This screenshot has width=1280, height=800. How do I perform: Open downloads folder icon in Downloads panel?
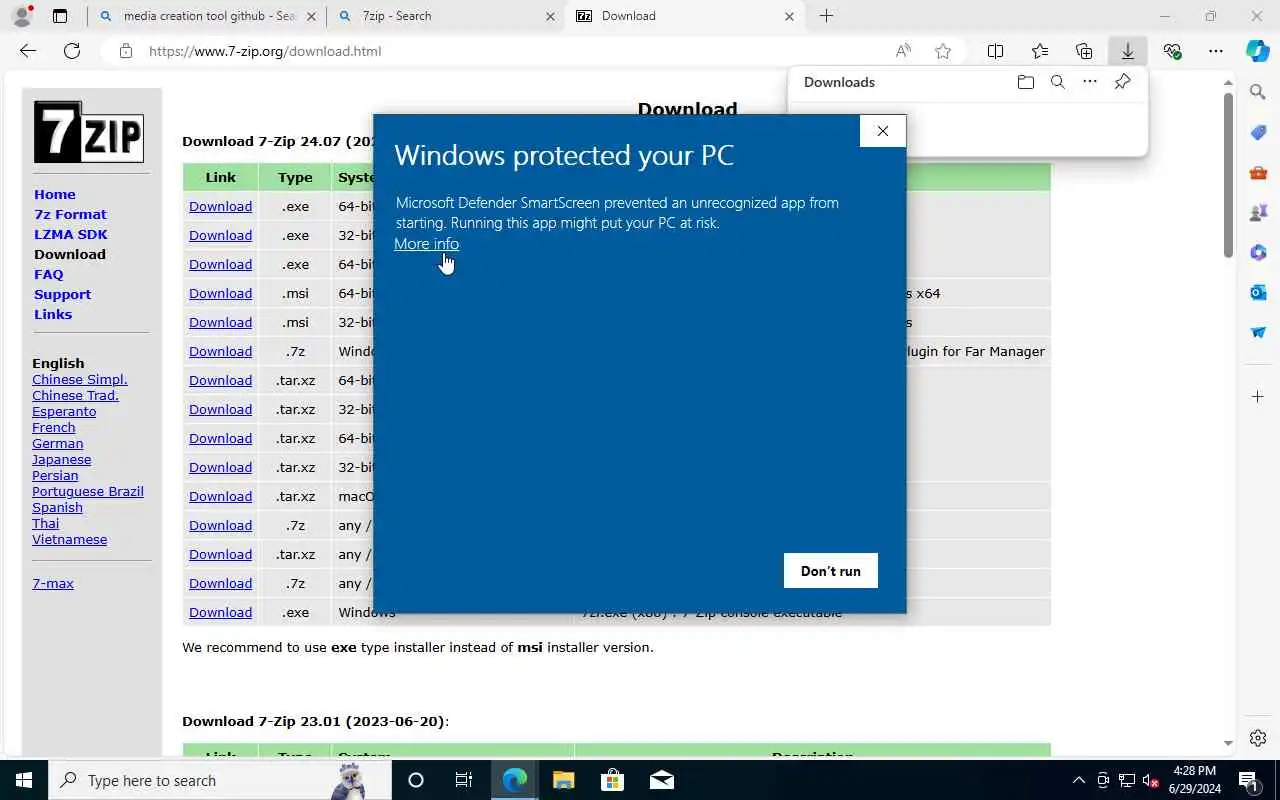click(x=1026, y=82)
